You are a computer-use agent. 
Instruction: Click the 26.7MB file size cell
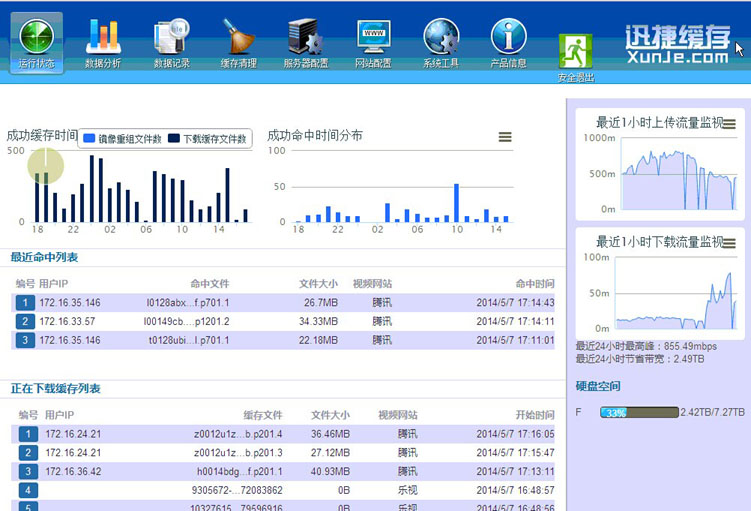[x=321, y=303]
